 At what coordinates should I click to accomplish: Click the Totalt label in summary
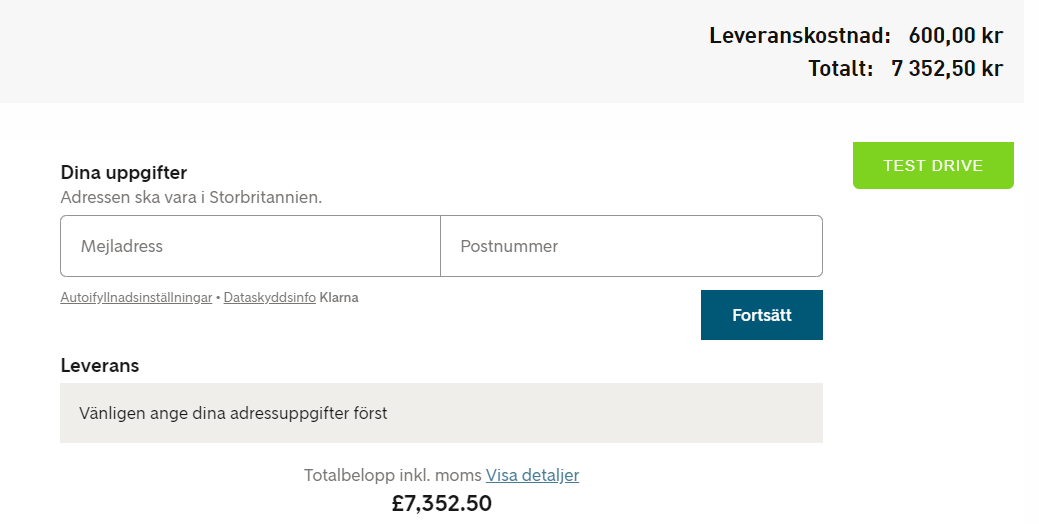tap(840, 68)
